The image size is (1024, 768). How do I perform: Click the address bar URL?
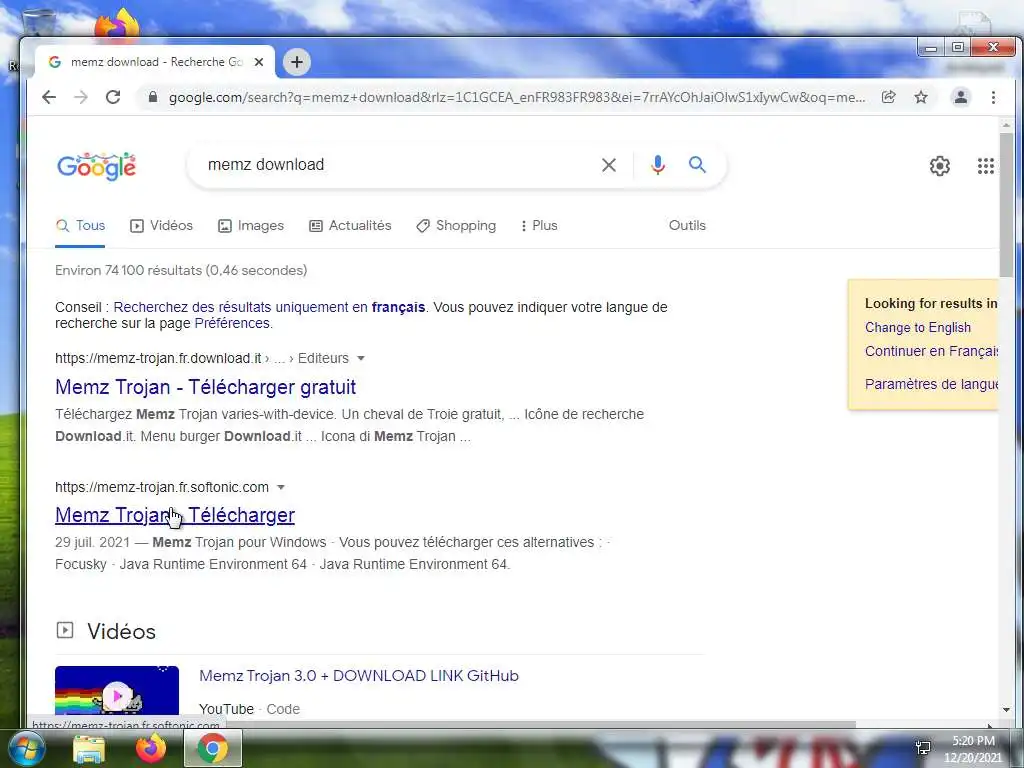[x=516, y=97]
